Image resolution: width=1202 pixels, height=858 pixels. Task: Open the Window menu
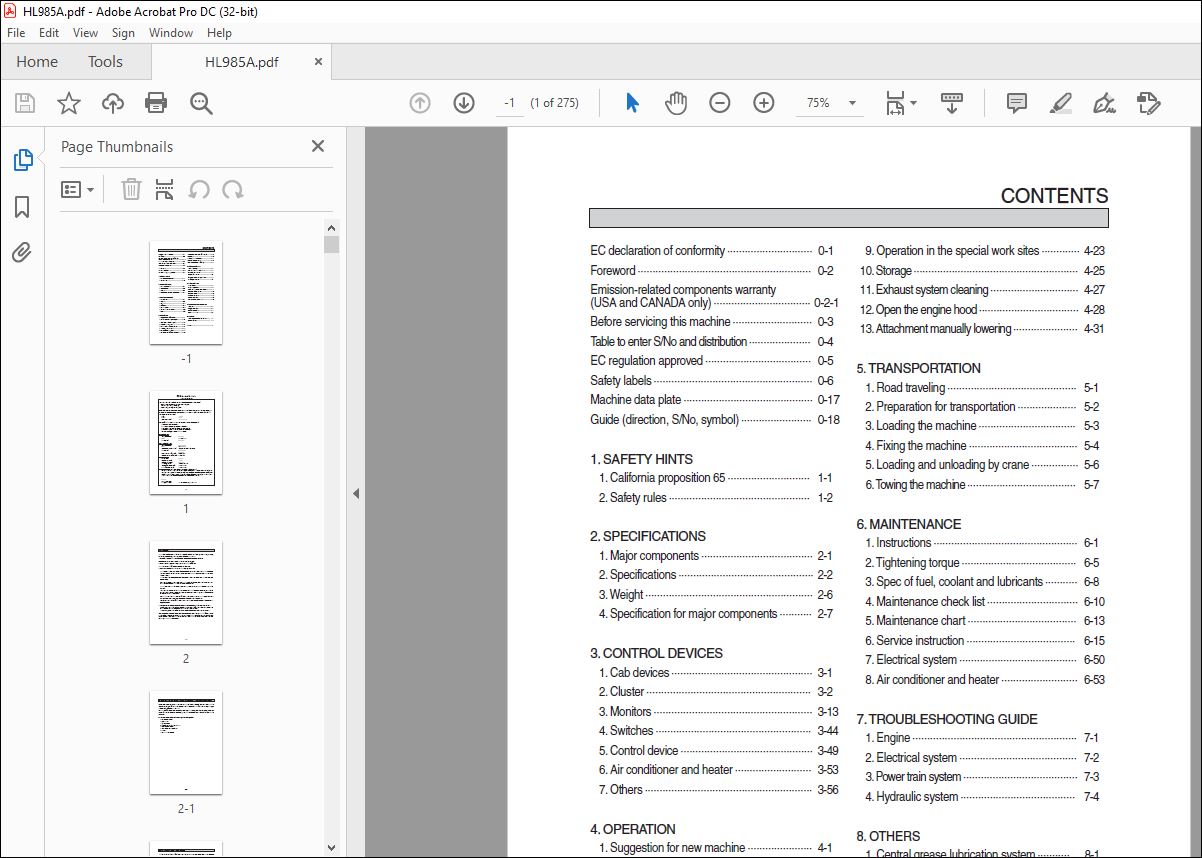[171, 33]
